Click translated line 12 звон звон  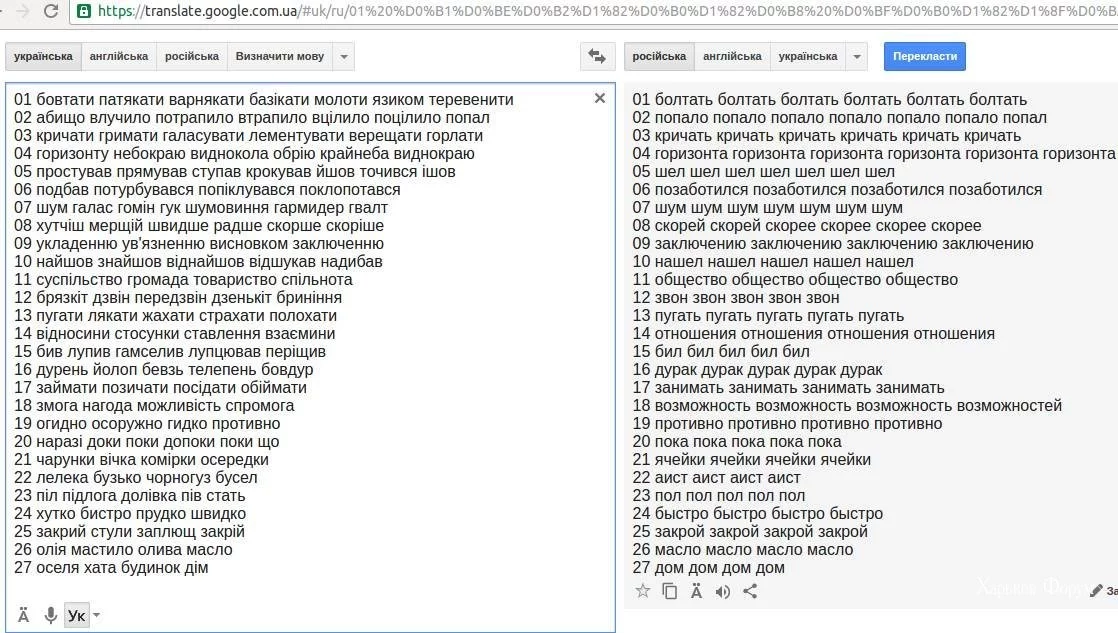point(736,297)
